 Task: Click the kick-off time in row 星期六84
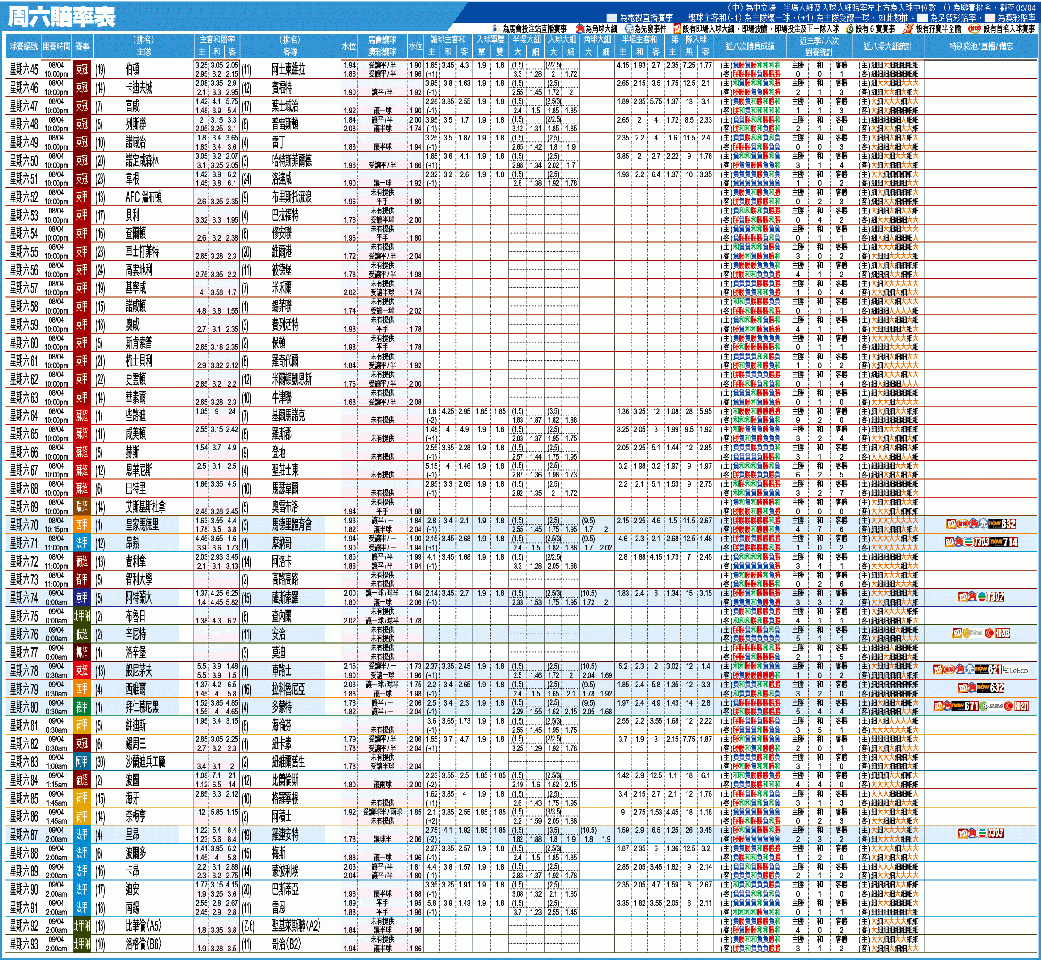(x=56, y=779)
